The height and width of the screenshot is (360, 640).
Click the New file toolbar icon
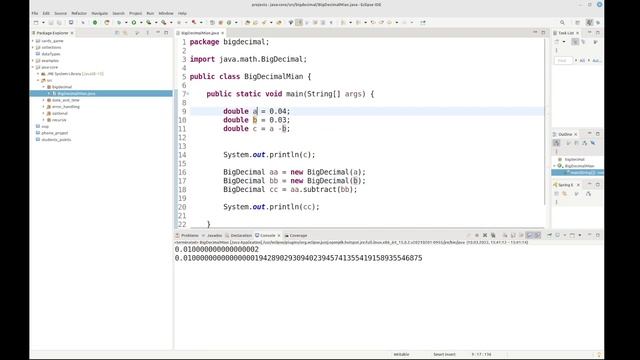[36, 22]
